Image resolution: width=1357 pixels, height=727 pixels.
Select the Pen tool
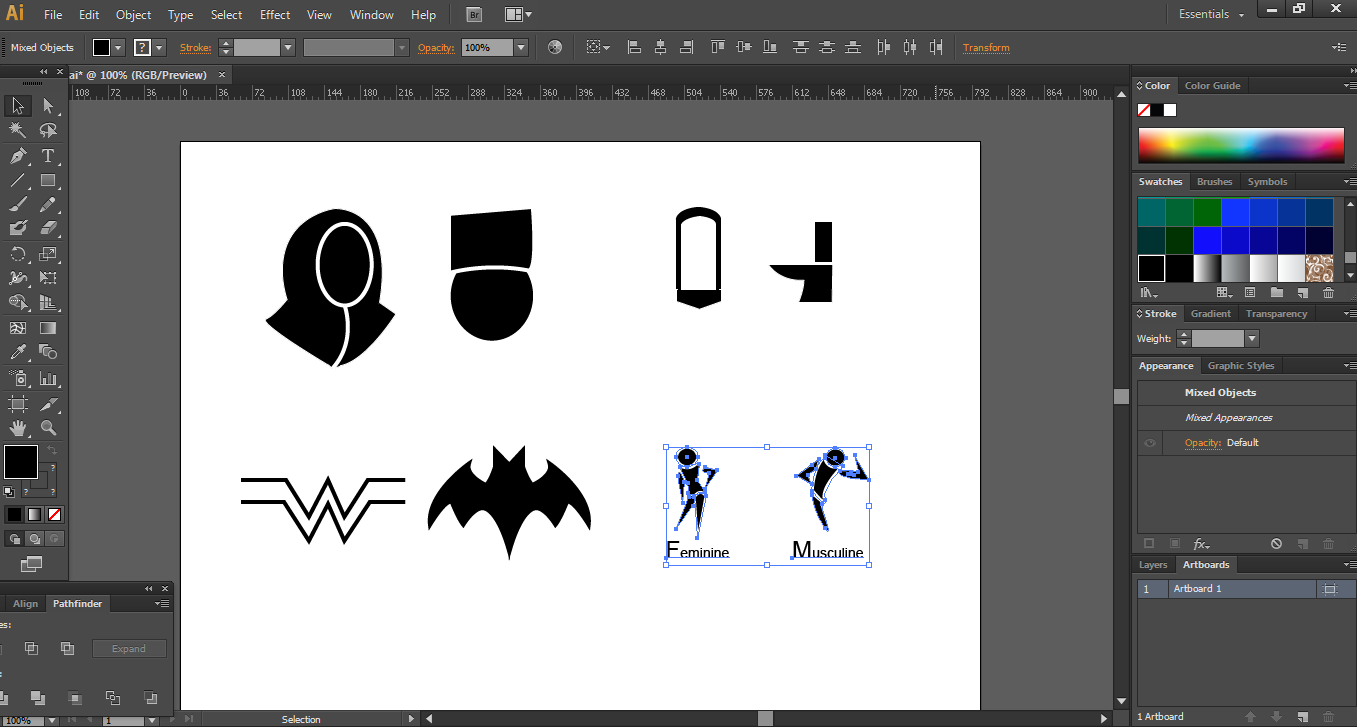pyautogui.click(x=18, y=156)
